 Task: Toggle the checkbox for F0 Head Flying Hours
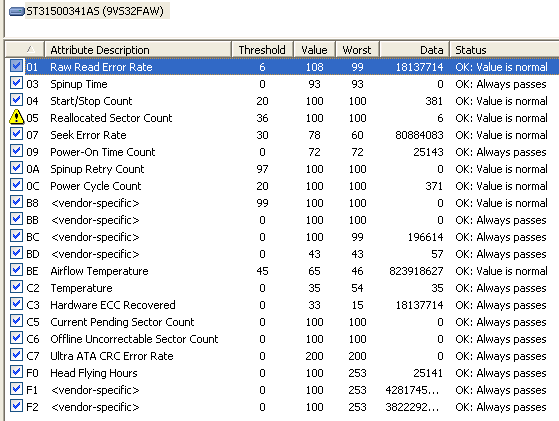pos(16,371)
